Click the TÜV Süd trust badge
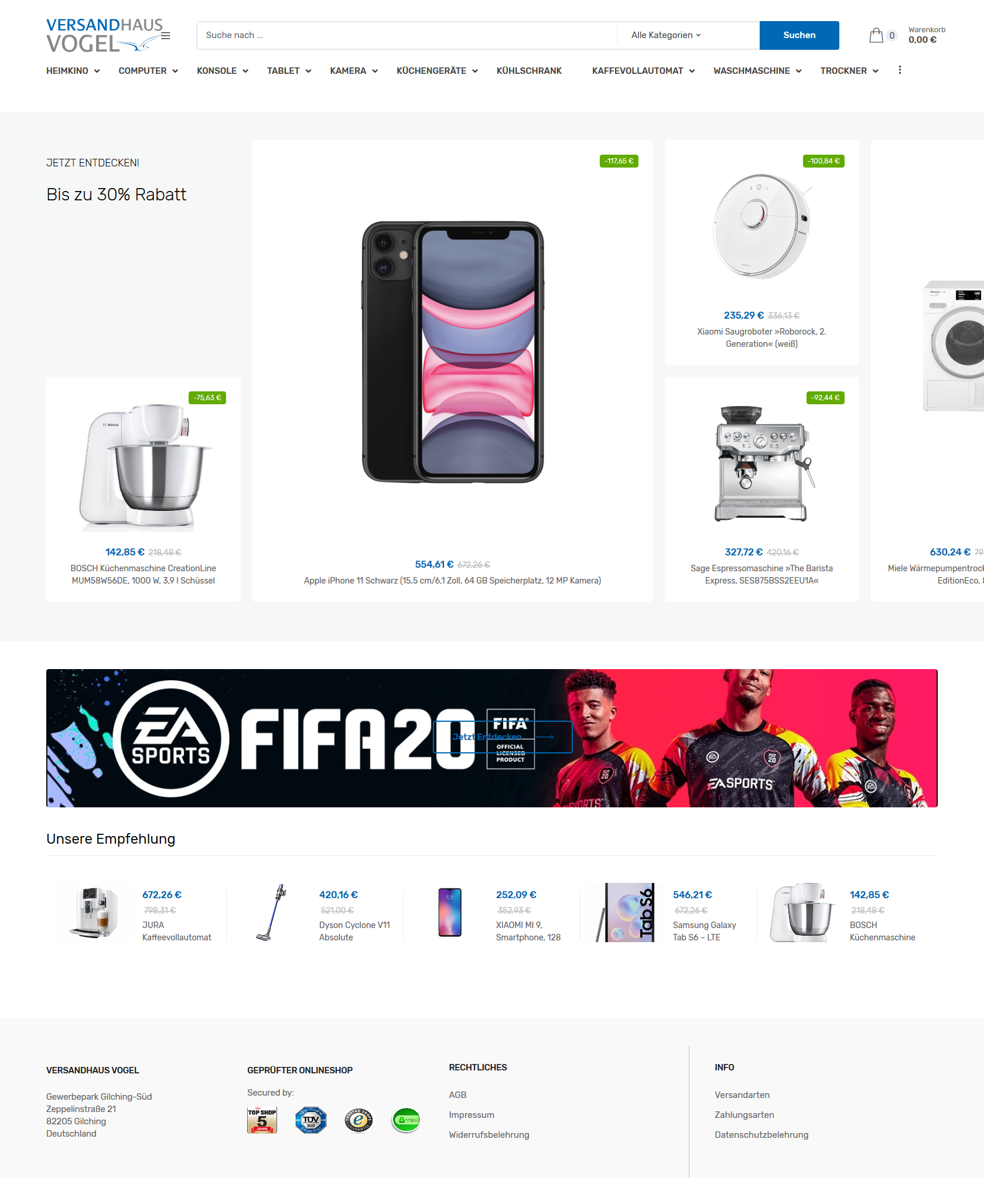The height and width of the screenshot is (1204, 984). (310, 1120)
